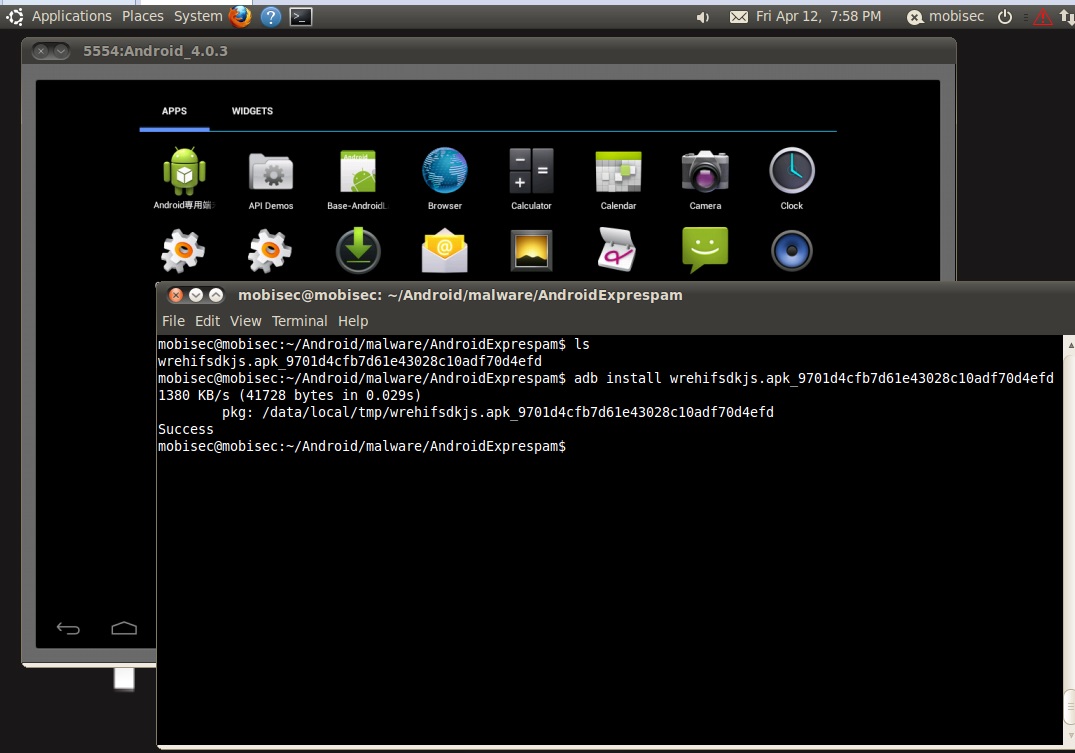
Task: Open the API Demos app
Action: pyautogui.click(x=270, y=170)
